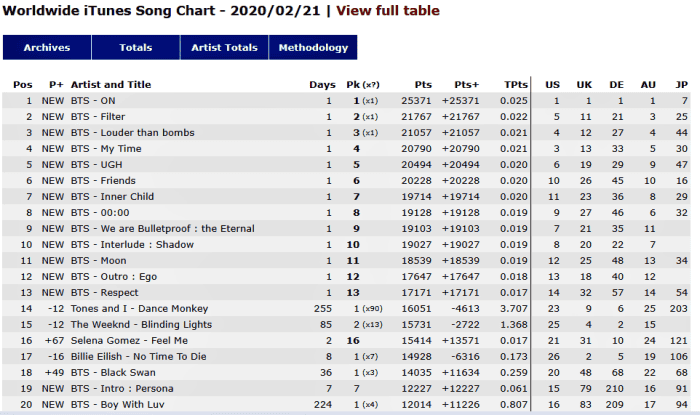
Task: Click the Pts+ column header
Action: 467,85
